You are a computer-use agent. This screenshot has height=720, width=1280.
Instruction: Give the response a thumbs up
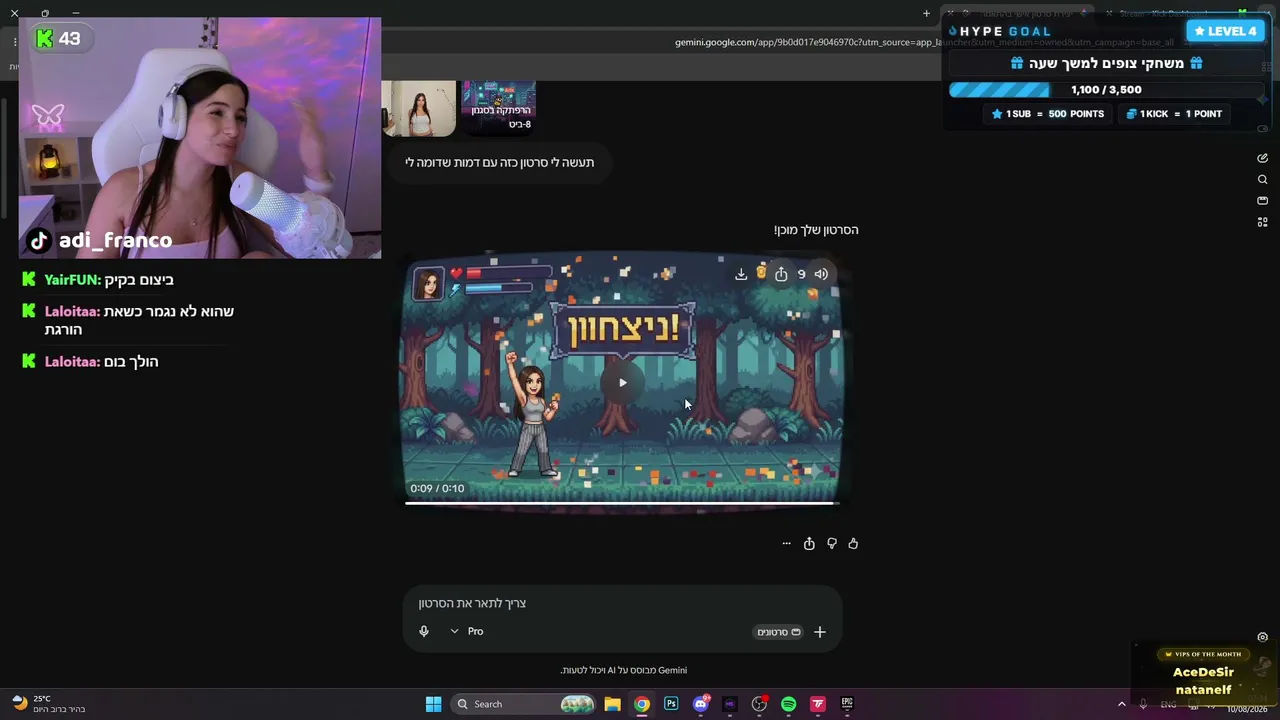pos(853,544)
